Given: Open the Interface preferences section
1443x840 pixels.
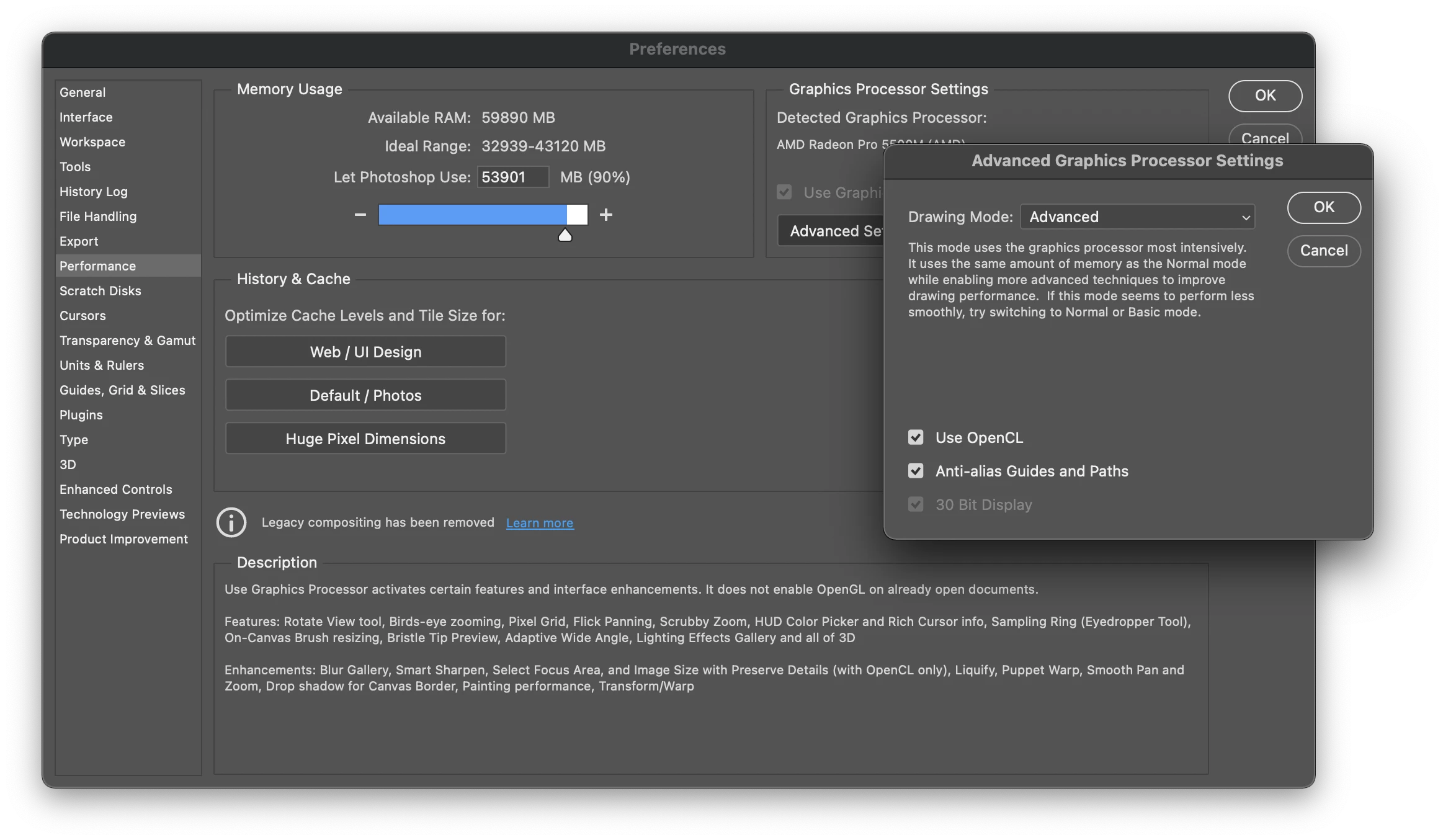Looking at the screenshot, I should point(86,117).
